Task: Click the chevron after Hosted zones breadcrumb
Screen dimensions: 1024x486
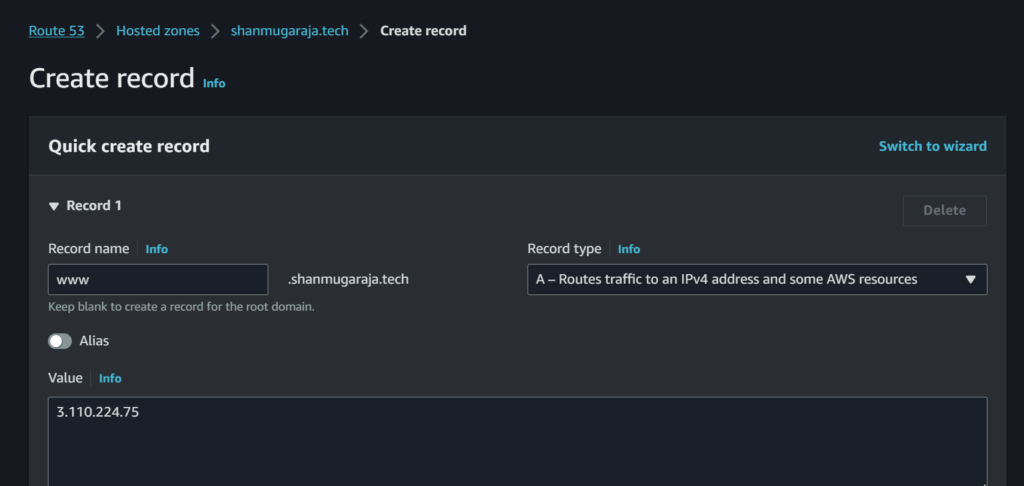Action: [216, 31]
